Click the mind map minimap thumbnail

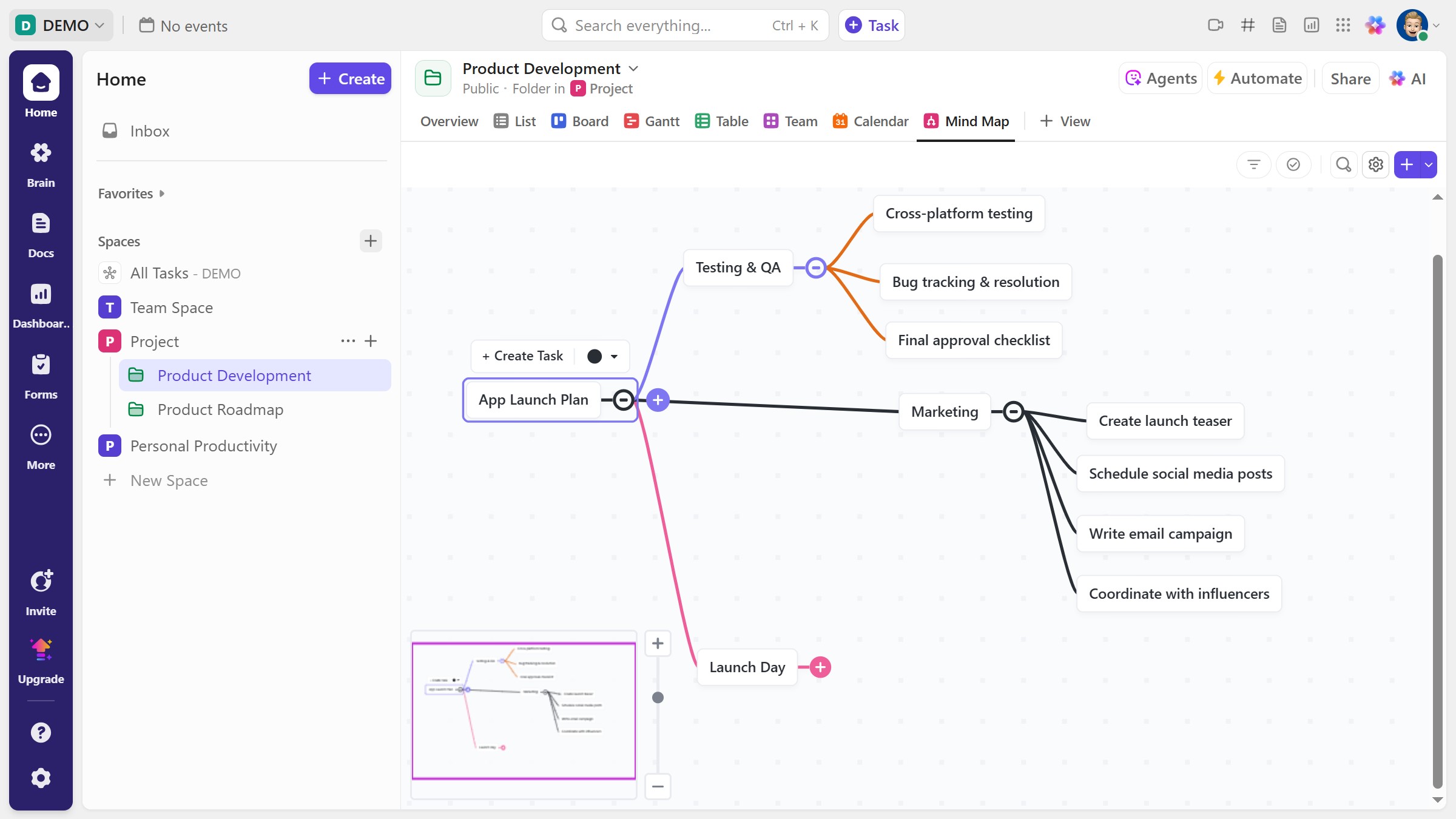point(523,710)
